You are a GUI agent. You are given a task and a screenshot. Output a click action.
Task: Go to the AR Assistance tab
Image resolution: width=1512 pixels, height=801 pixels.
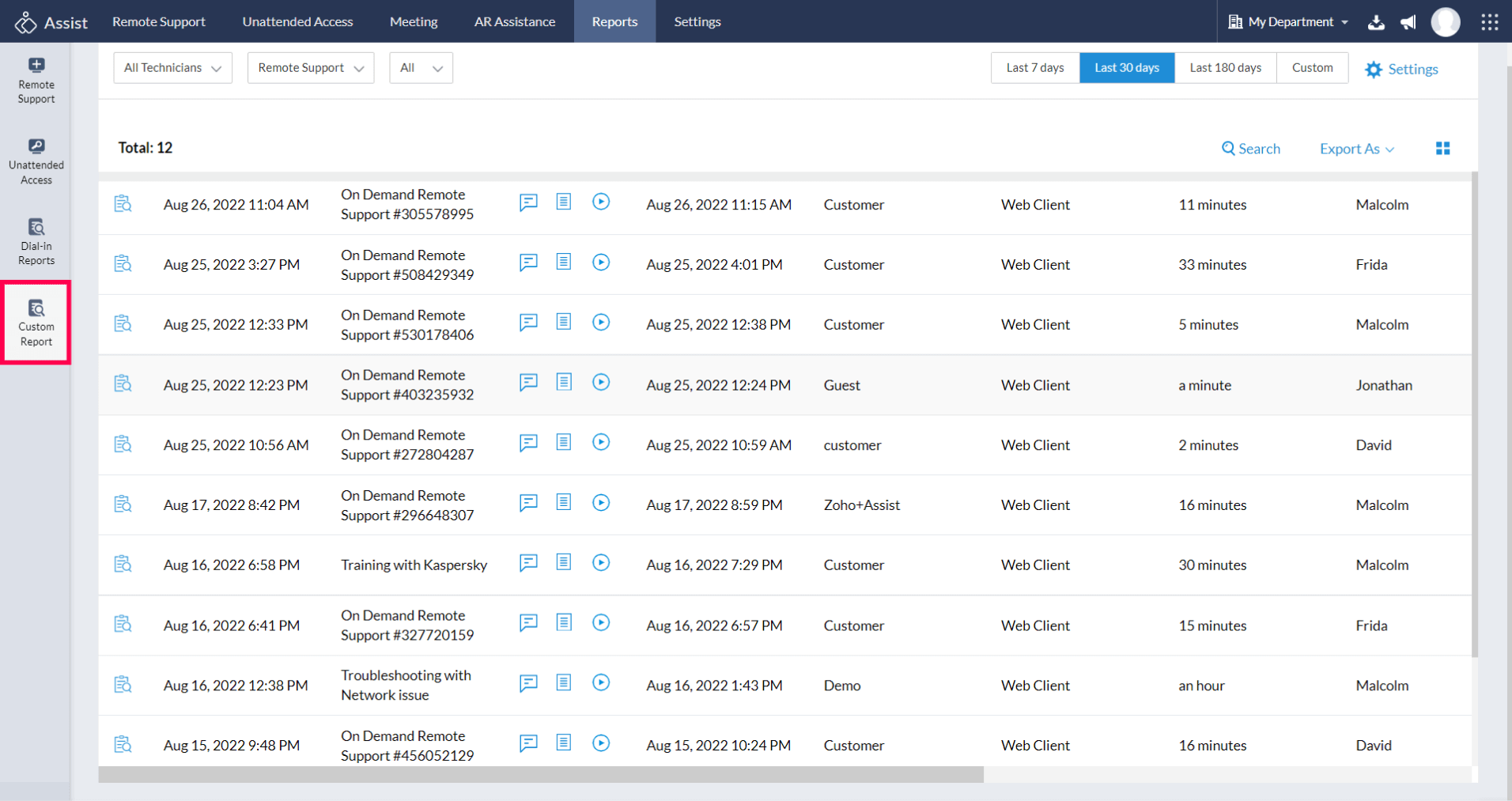(514, 22)
